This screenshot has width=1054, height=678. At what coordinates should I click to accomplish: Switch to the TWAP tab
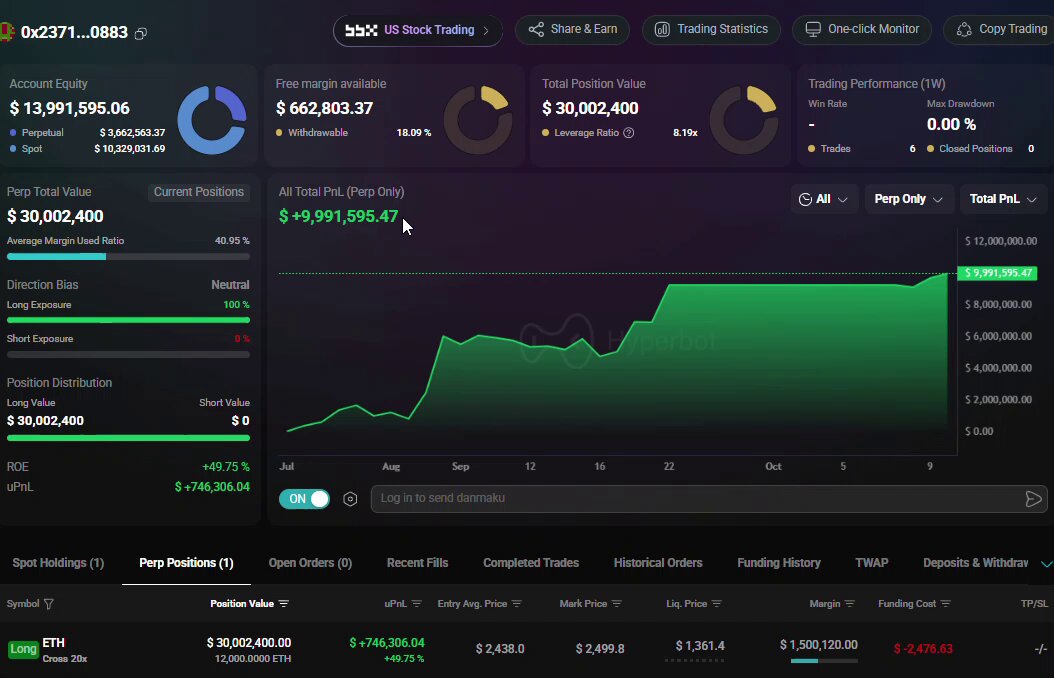872,563
